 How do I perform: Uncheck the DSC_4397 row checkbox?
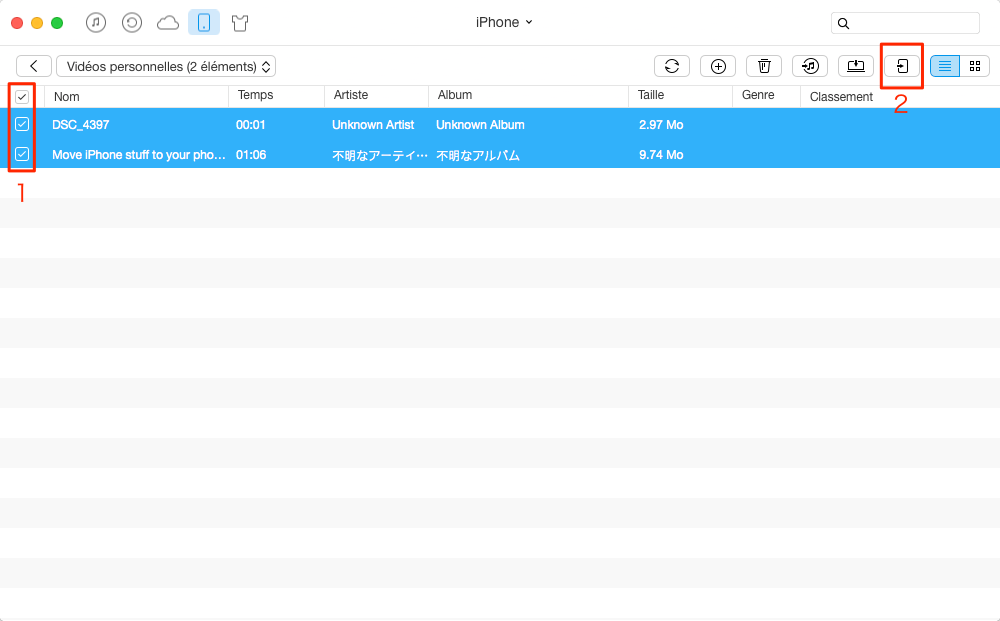[22, 124]
